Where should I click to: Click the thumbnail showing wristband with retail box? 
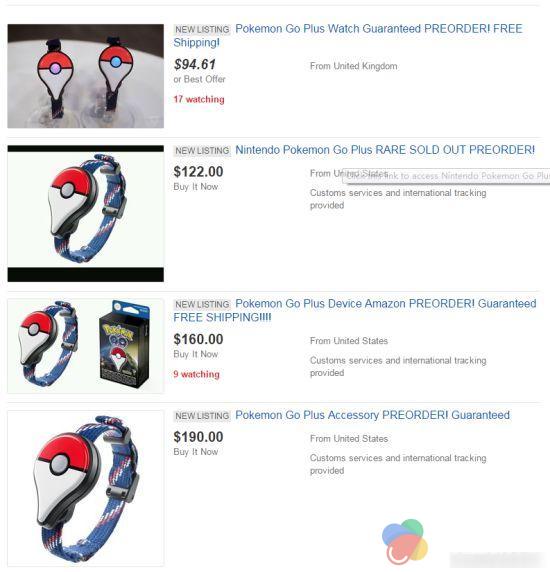click(x=86, y=346)
